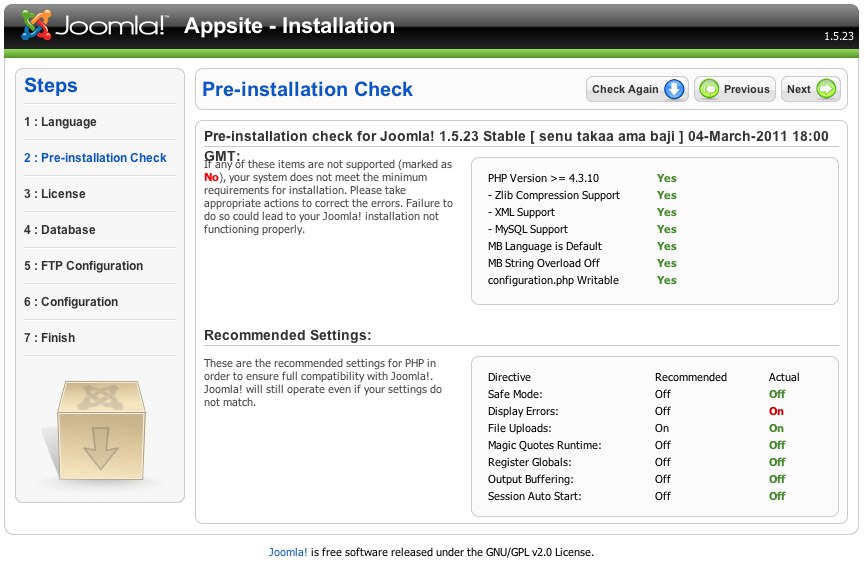
Task: Click the Register Globals label
Action: coord(530,462)
